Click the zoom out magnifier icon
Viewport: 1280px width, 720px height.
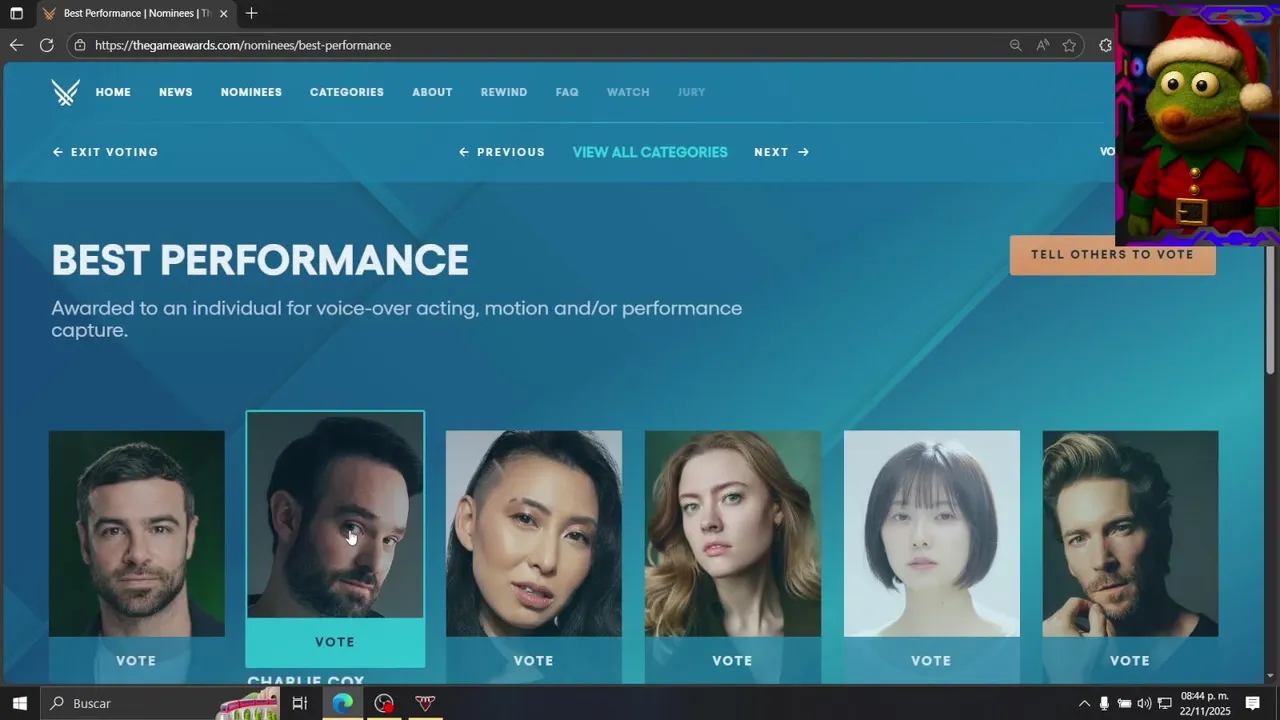click(x=1015, y=45)
